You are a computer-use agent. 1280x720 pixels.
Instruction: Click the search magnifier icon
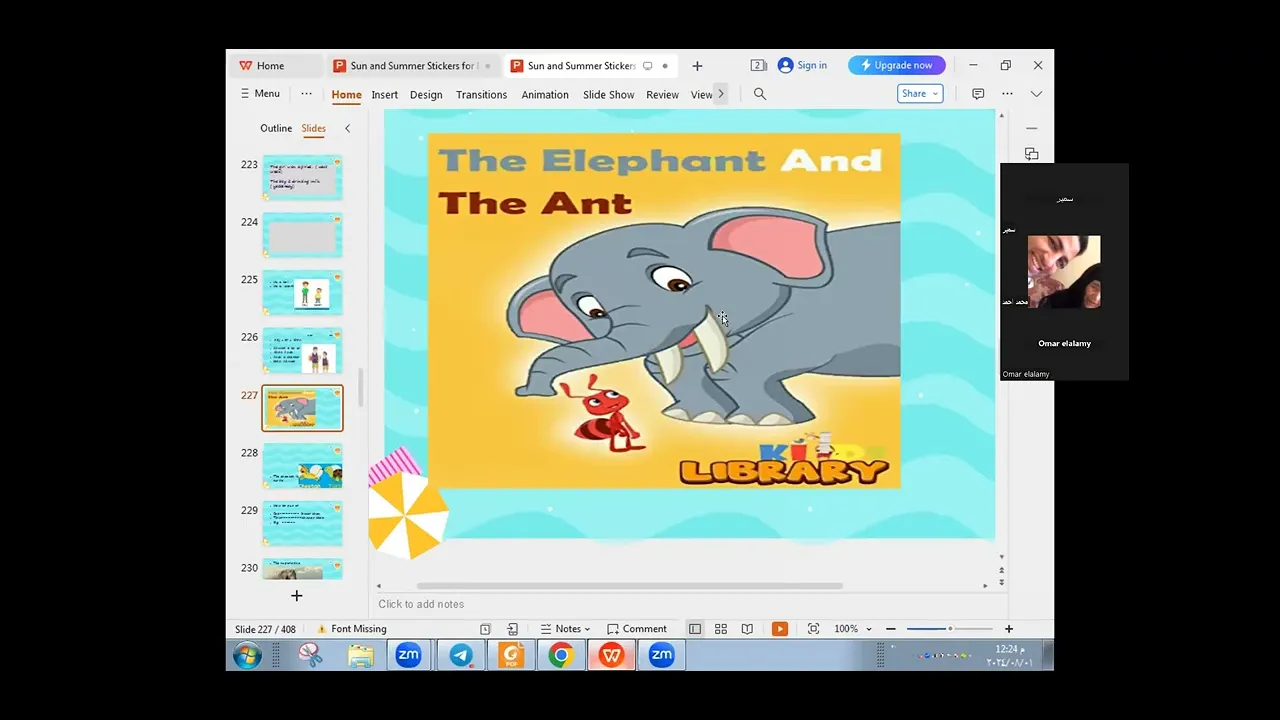760,94
